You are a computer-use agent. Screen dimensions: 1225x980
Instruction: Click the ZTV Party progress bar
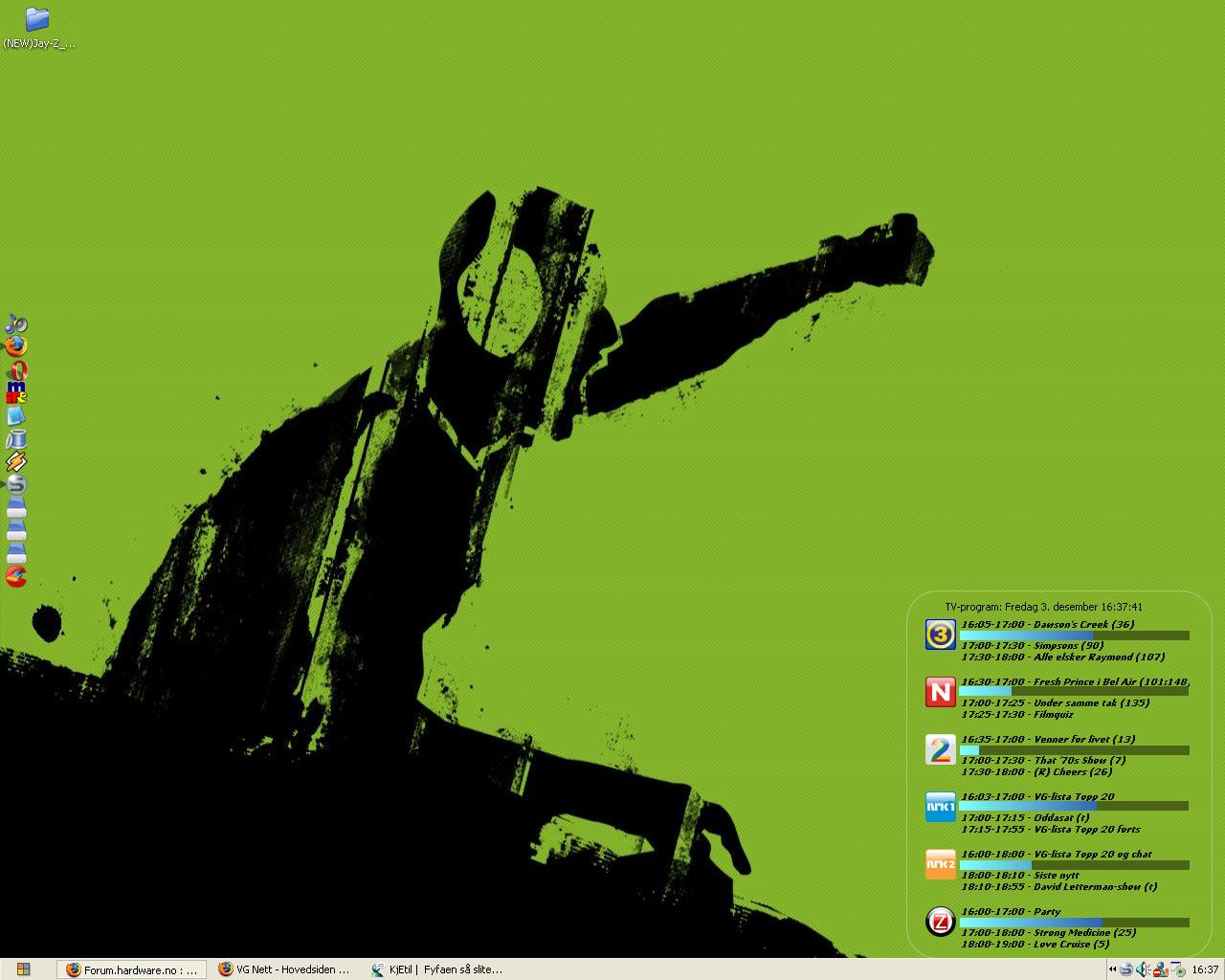coord(1074,923)
